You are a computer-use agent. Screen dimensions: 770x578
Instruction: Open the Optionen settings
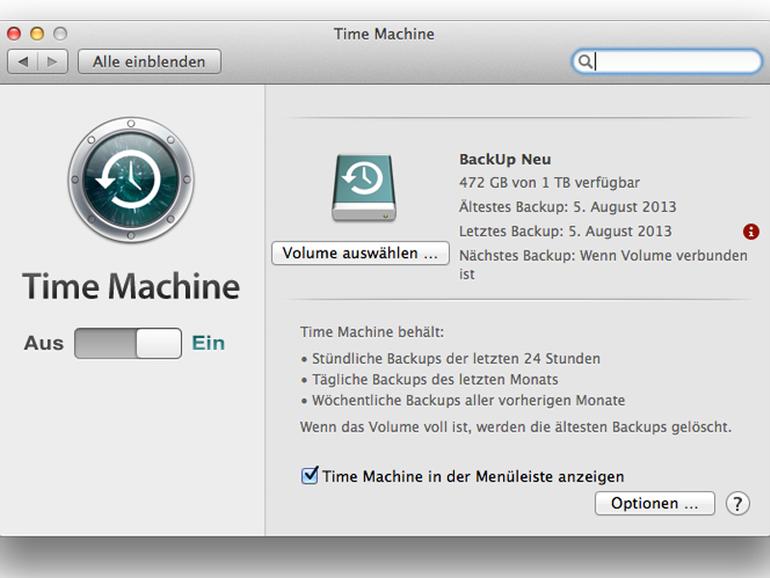click(655, 503)
